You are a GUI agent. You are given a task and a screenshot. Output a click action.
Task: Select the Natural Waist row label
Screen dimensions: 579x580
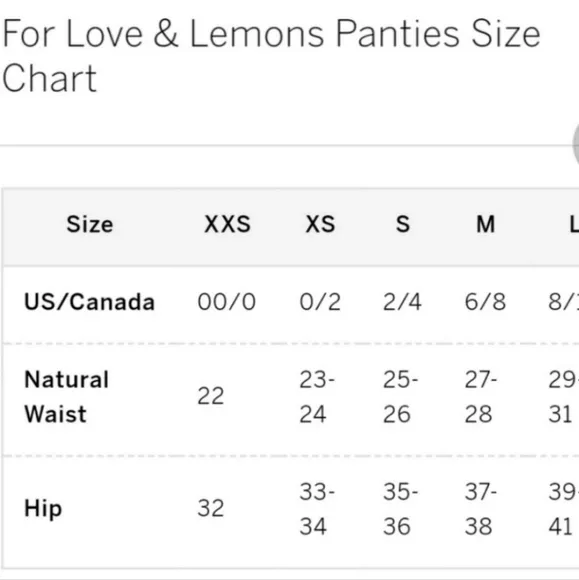tap(67, 397)
